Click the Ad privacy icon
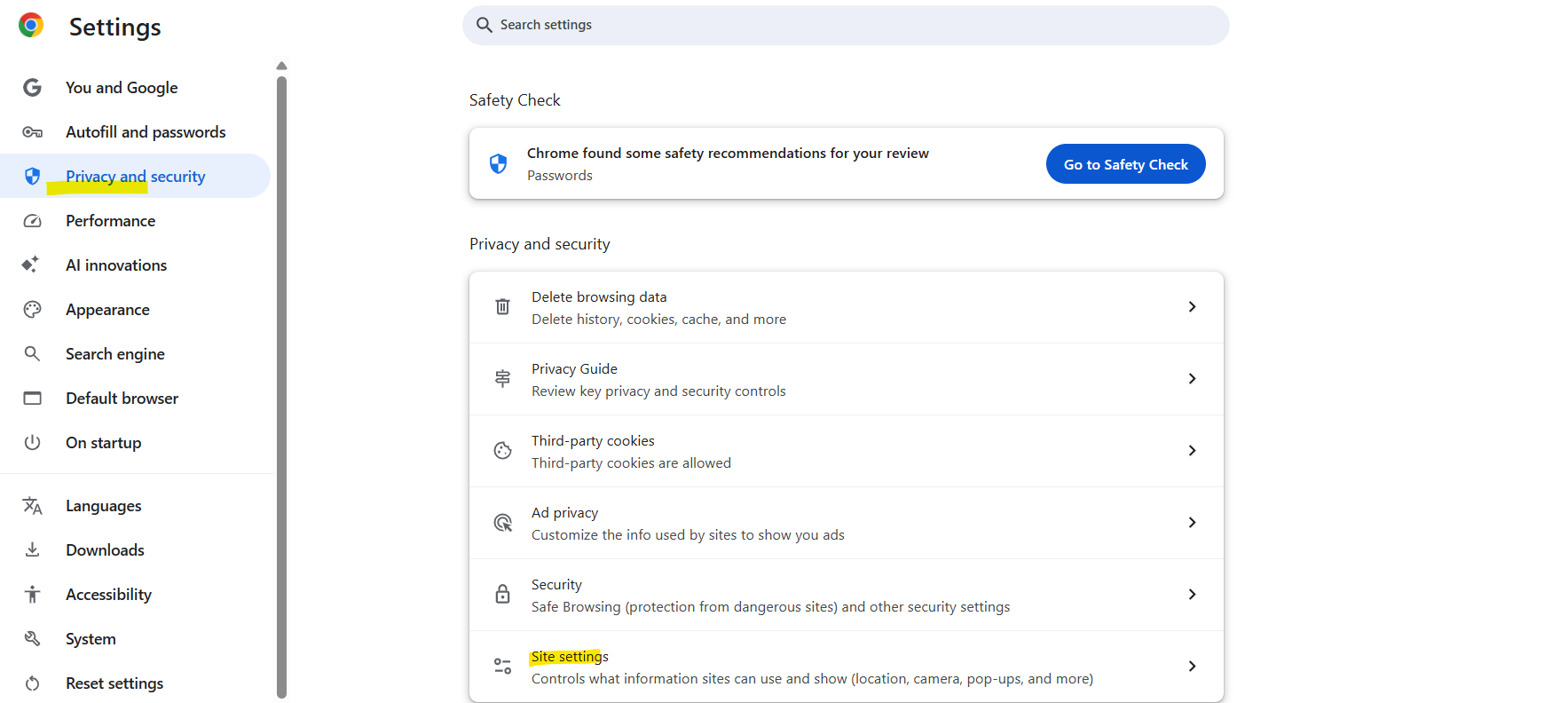Screen dimensions: 1568x703 (x=502, y=522)
